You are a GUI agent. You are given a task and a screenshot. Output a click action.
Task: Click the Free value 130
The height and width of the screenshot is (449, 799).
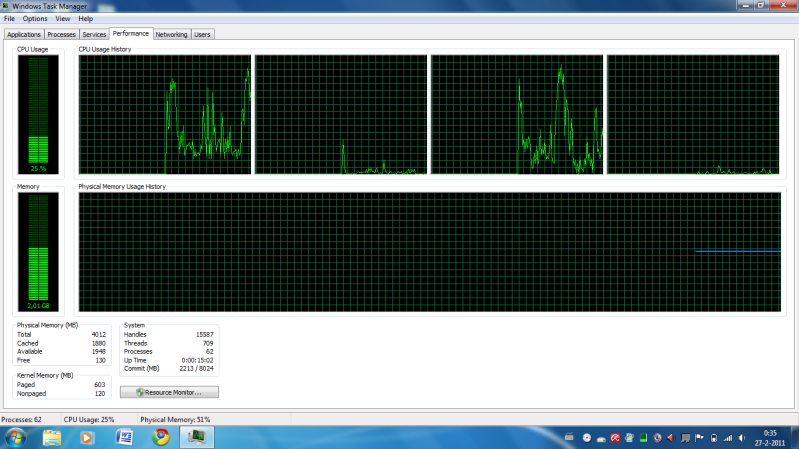pyautogui.click(x=101, y=360)
